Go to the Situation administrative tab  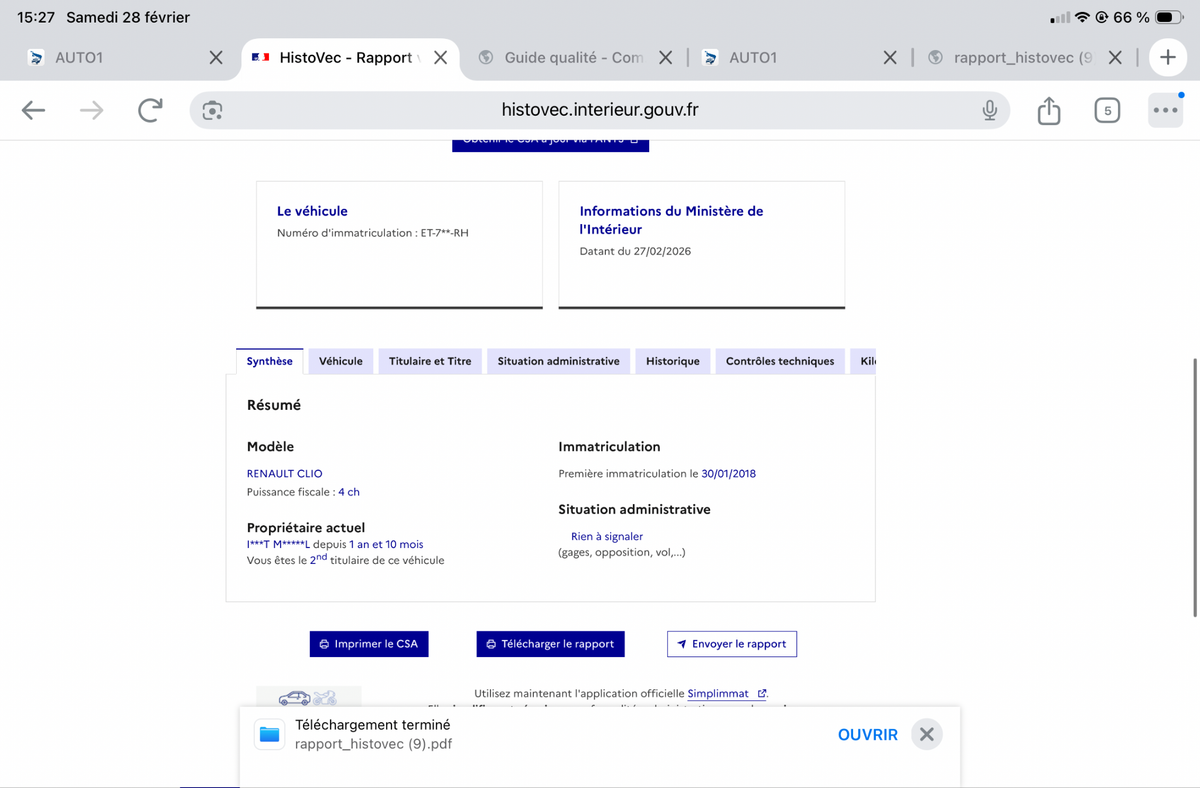point(558,361)
